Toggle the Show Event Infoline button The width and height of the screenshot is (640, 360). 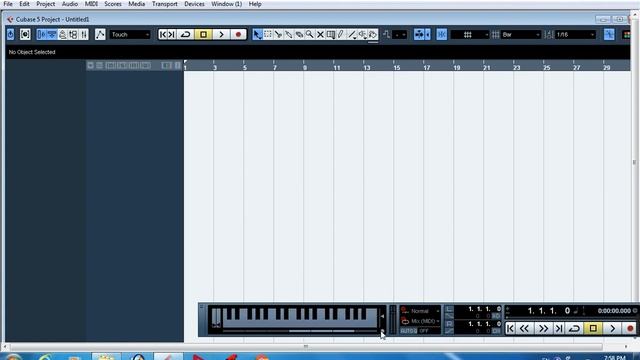pos(52,35)
